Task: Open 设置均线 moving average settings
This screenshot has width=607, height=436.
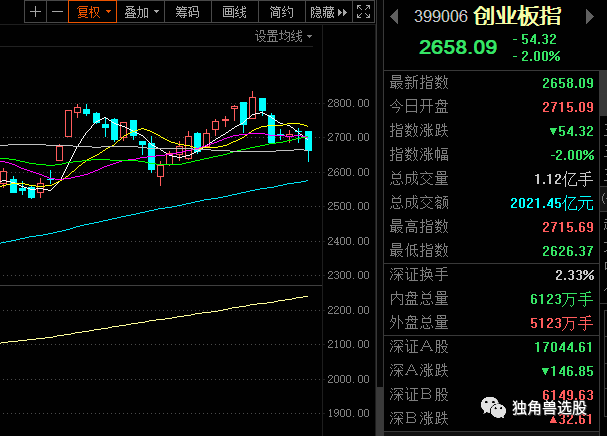Action: pos(283,36)
